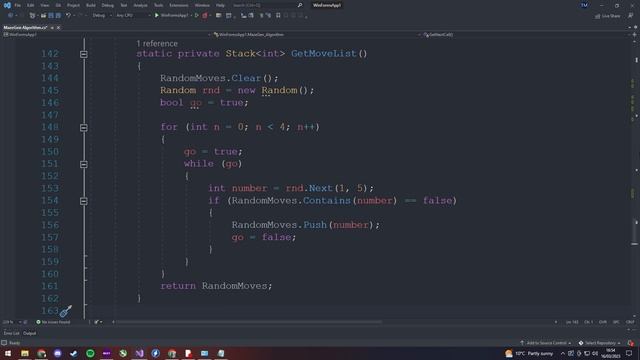
Task: Open the weather widget showing Partly sunny
Action: click(529, 353)
